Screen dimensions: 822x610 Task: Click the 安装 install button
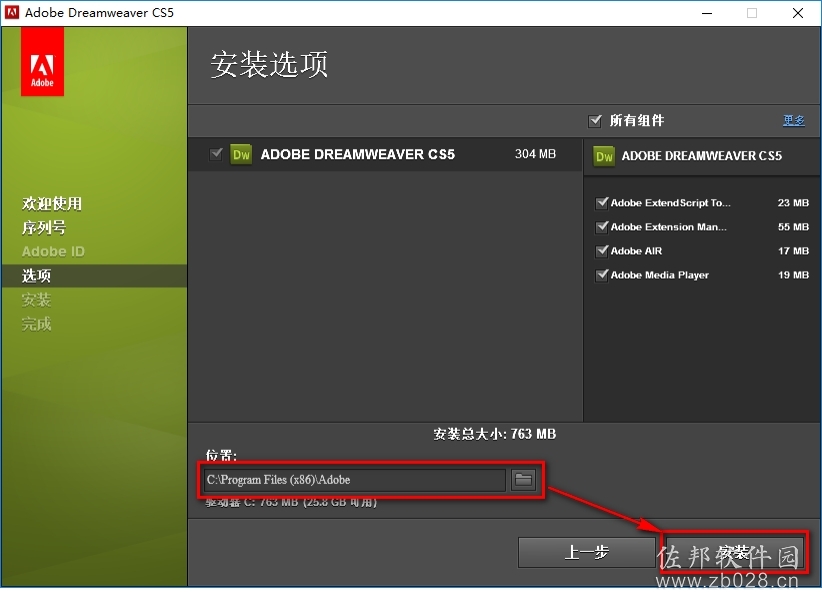click(734, 552)
